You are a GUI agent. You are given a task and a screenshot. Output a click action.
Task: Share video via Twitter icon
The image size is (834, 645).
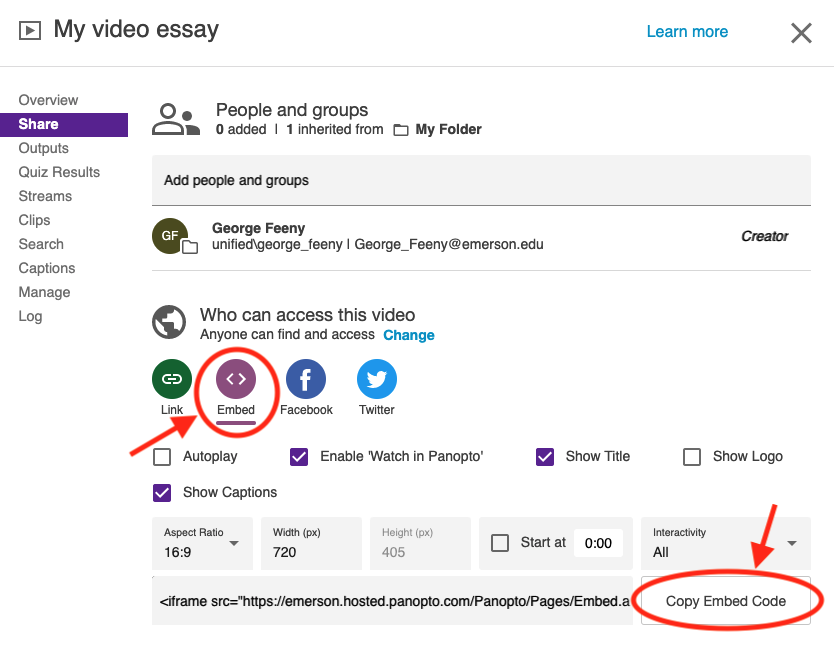pyautogui.click(x=377, y=379)
